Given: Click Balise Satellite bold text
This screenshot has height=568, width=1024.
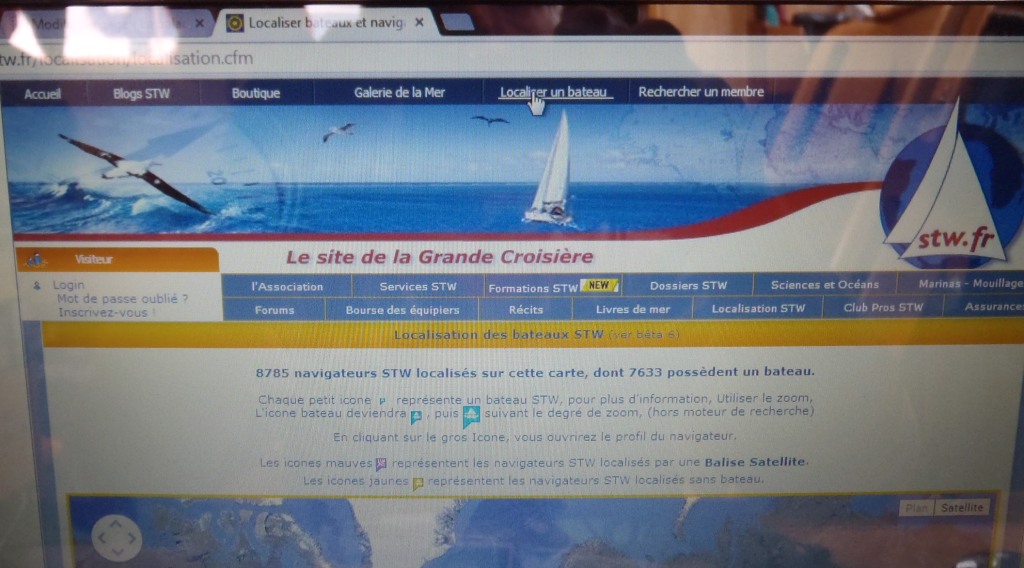Looking at the screenshot, I should (x=754, y=462).
